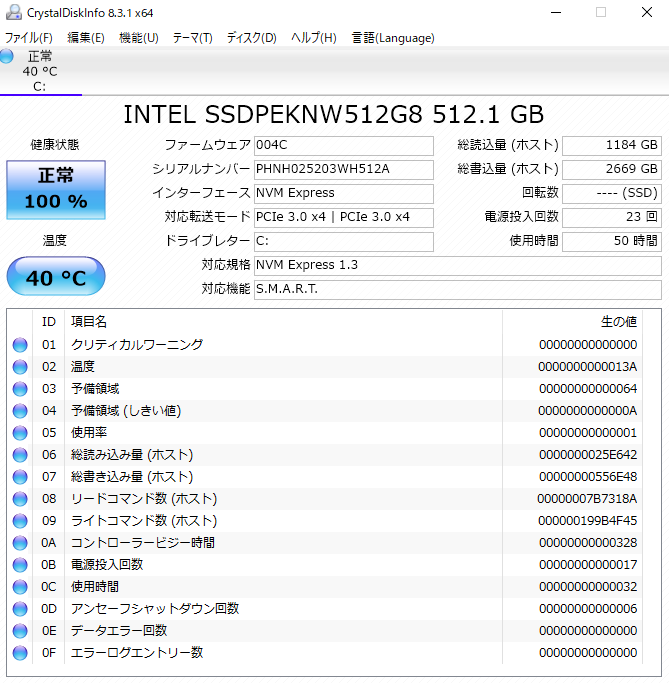669x683 pixels.
Task: Click the ファームウェア field showing 004C
Action: coord(344,145)
